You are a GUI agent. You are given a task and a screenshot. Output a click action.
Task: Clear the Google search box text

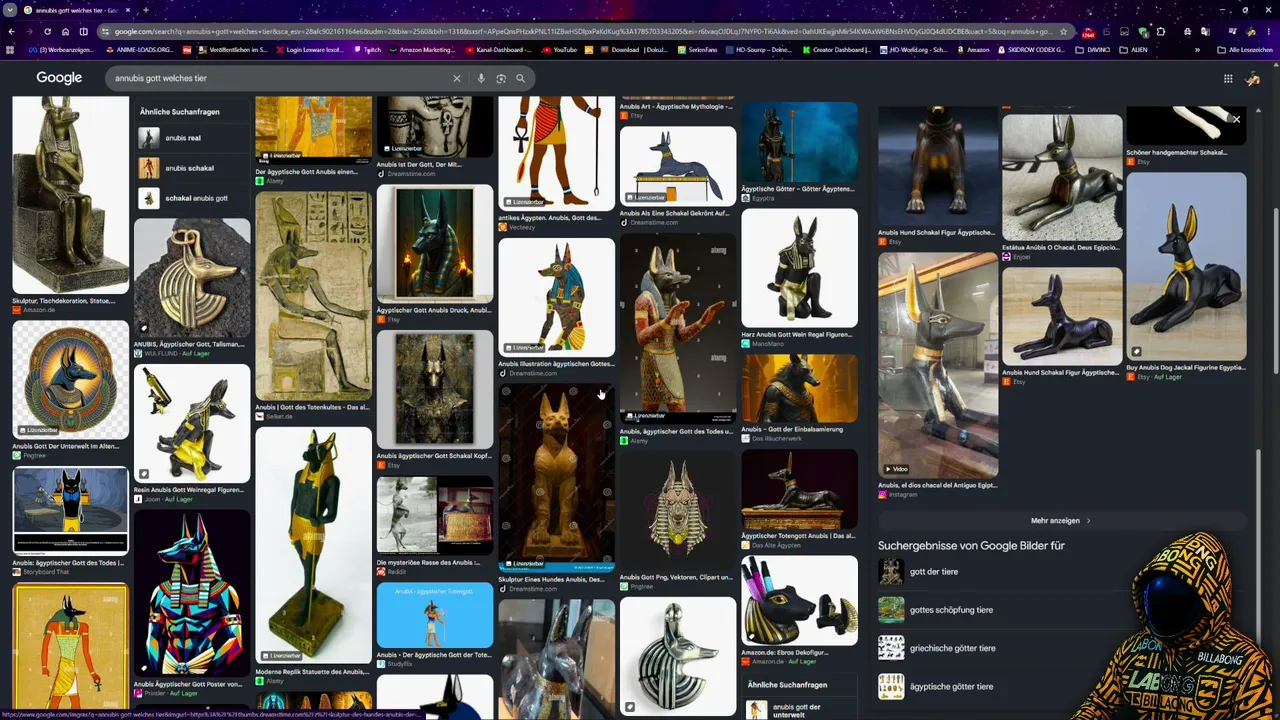457,78
